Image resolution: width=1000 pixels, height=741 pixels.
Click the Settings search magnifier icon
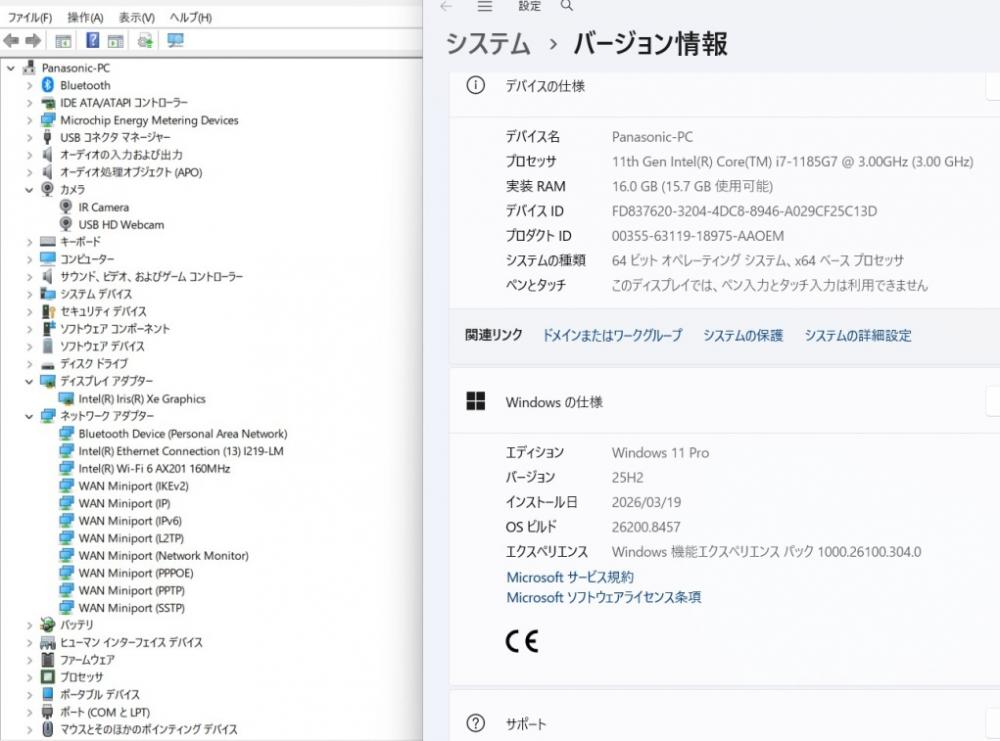click(x=566, y=6)
